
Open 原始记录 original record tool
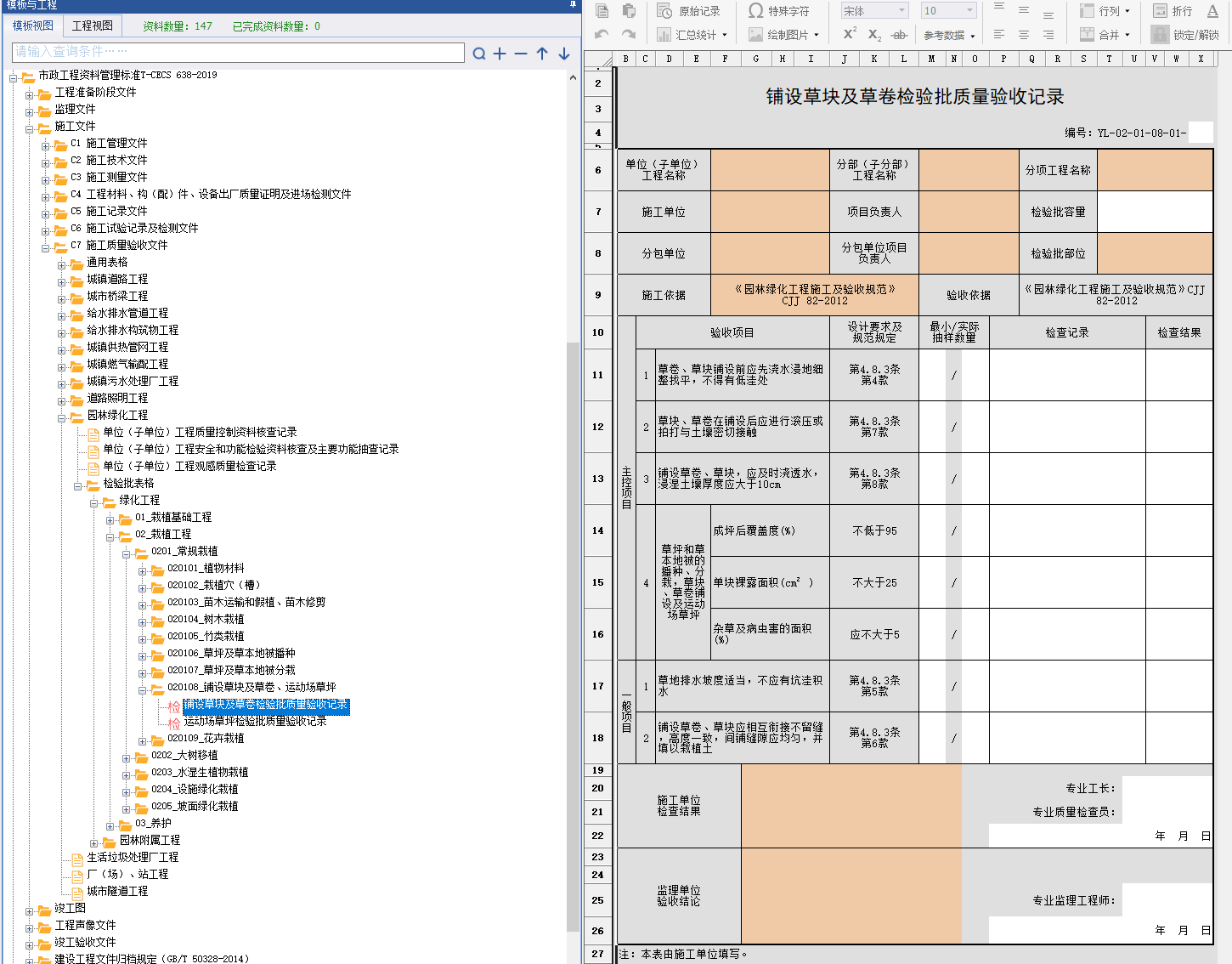(x=689, y=11)
